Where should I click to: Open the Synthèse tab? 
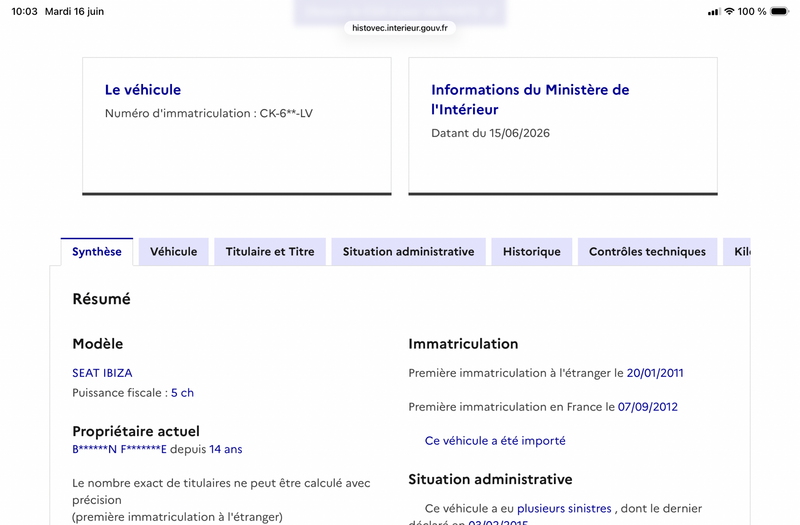(96, 252)
